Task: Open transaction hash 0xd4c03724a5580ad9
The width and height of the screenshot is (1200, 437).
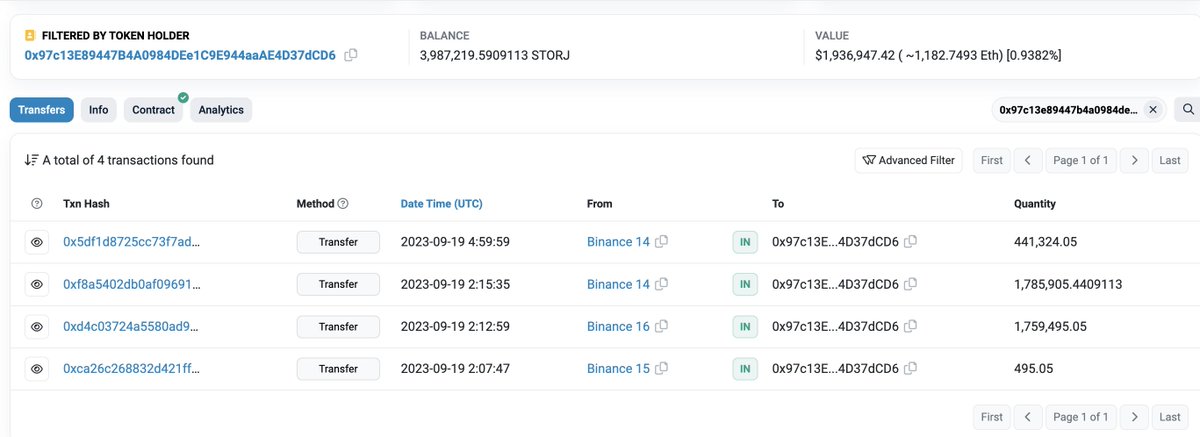Action: pos(132,327)
